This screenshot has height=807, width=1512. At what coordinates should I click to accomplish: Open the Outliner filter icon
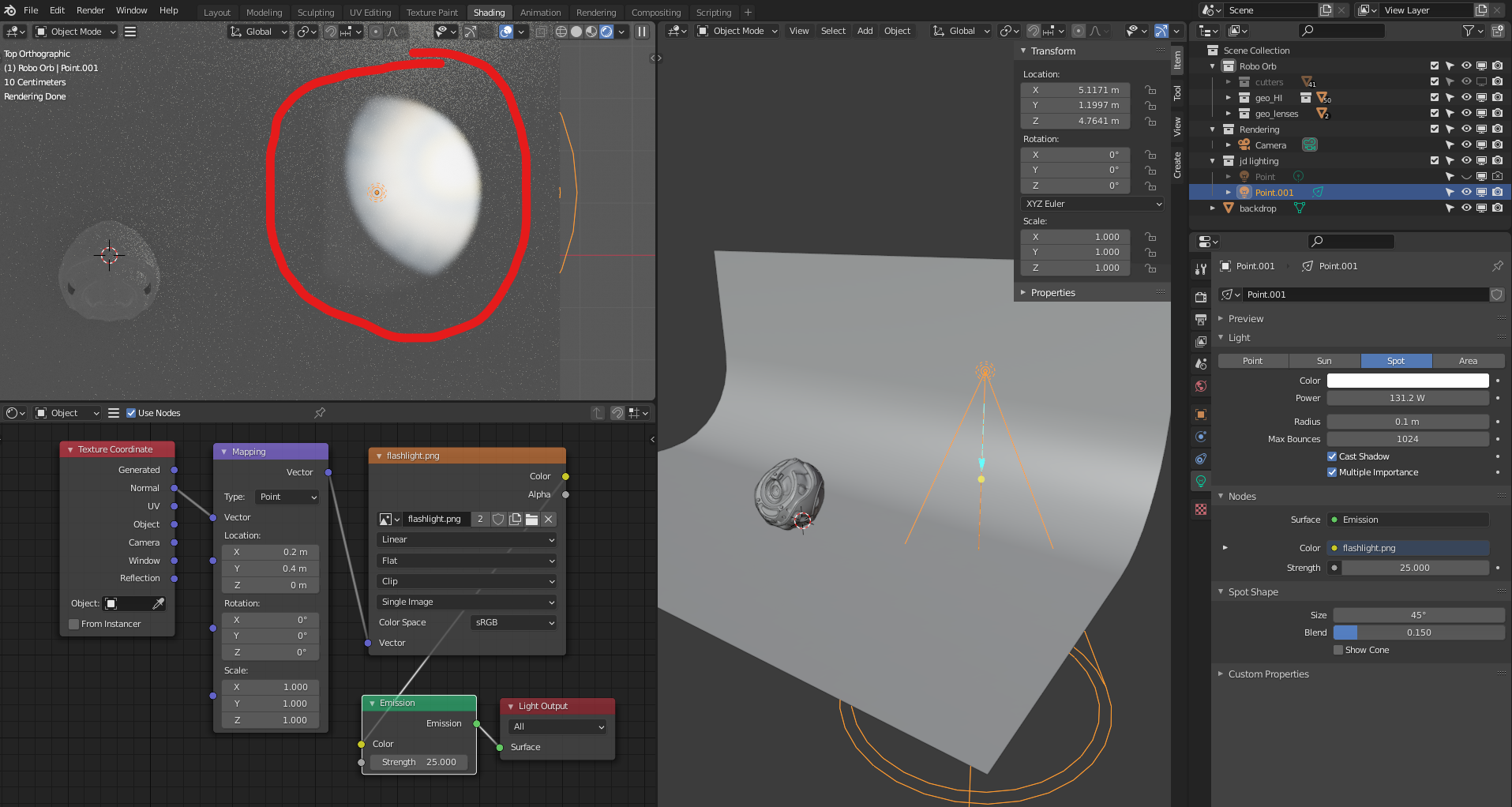coord(1469,31)
